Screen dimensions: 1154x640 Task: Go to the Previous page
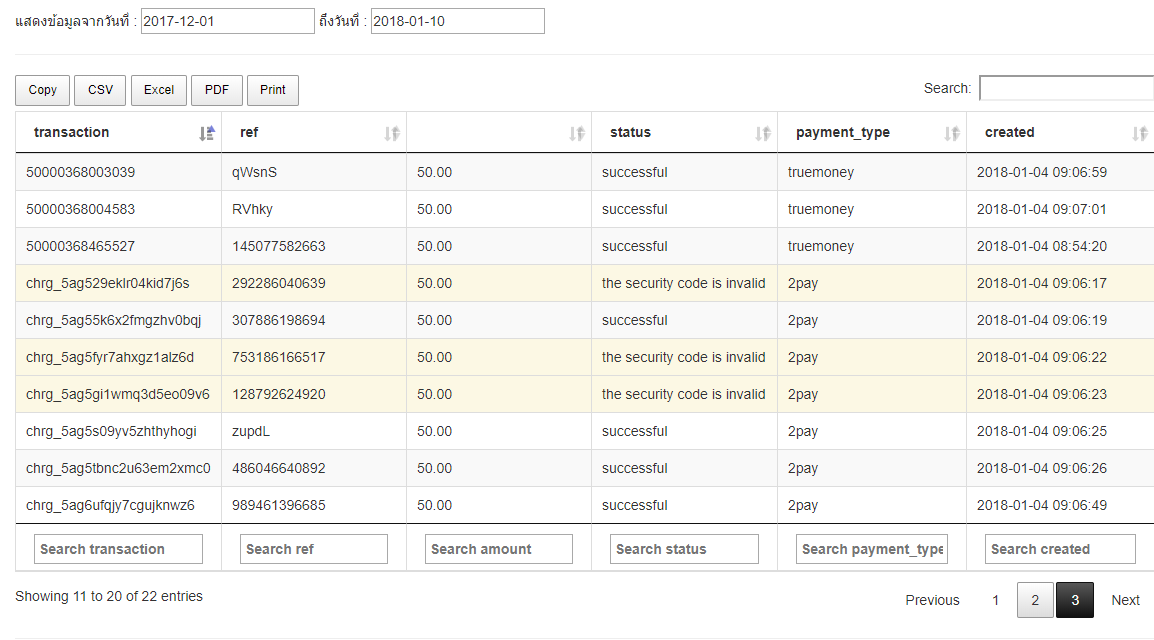pos(932,600)
